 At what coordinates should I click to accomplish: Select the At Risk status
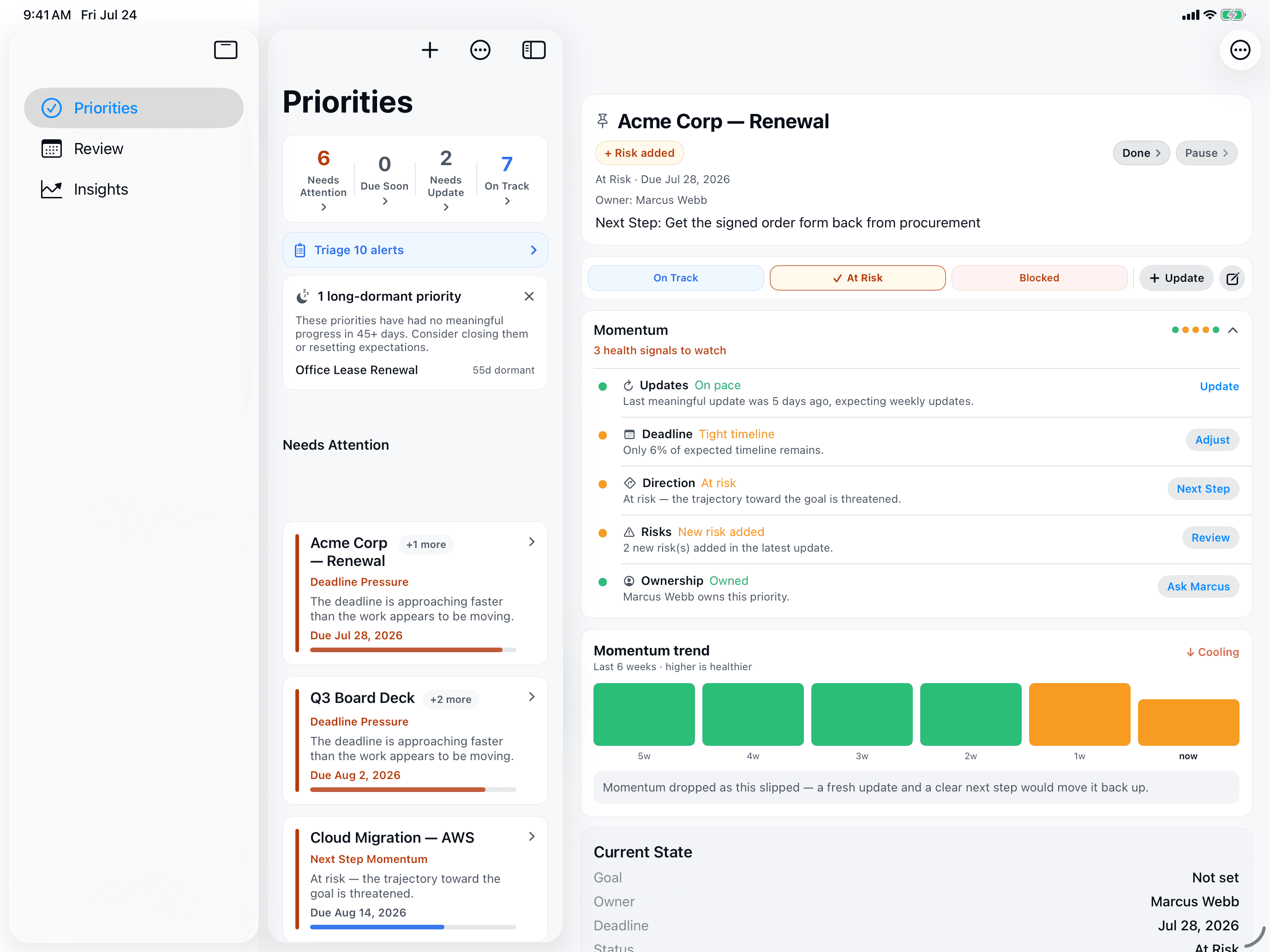[857, 278]
